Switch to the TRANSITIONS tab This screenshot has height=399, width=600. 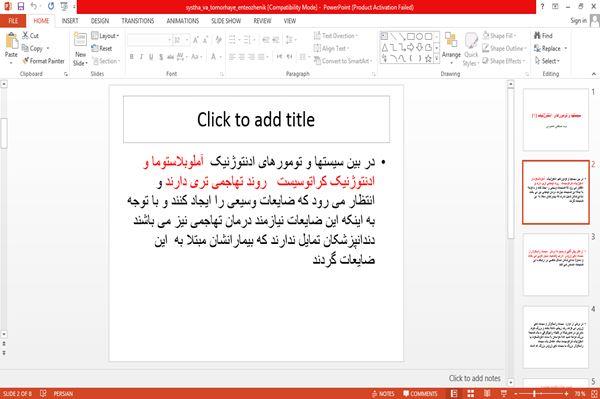point(138,21)
